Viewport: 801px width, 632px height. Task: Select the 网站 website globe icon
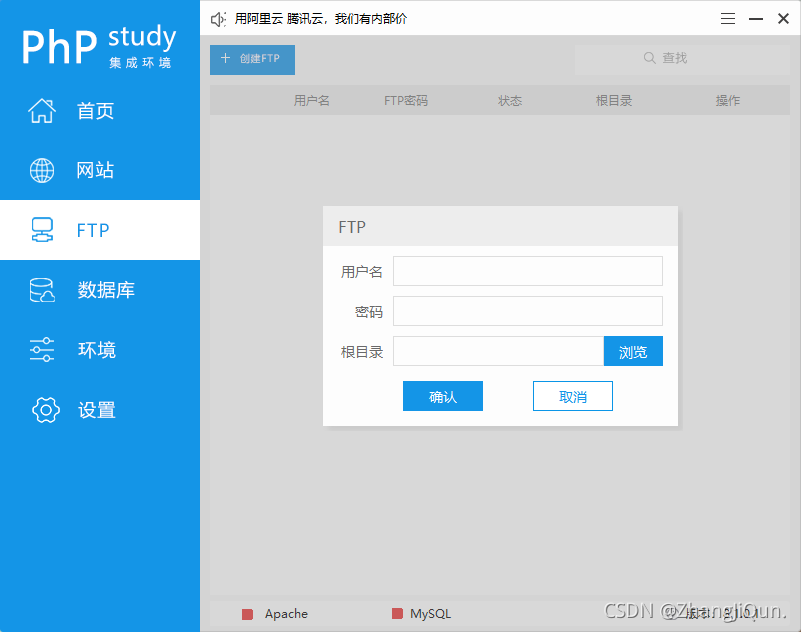42,170
